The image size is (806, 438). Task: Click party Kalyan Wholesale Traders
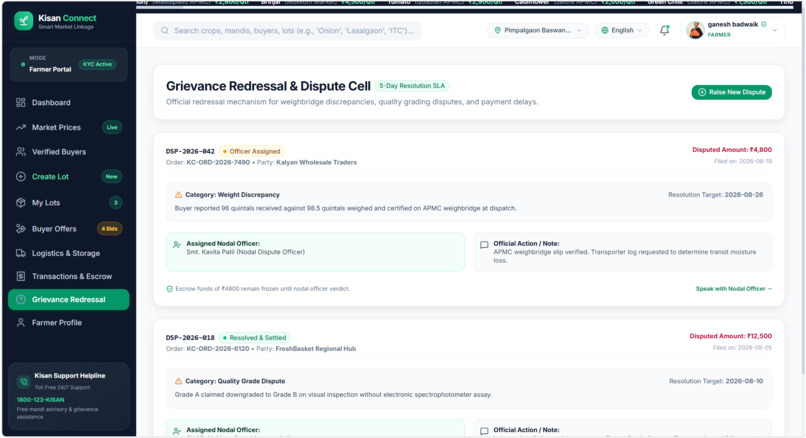tap(316, 162)
